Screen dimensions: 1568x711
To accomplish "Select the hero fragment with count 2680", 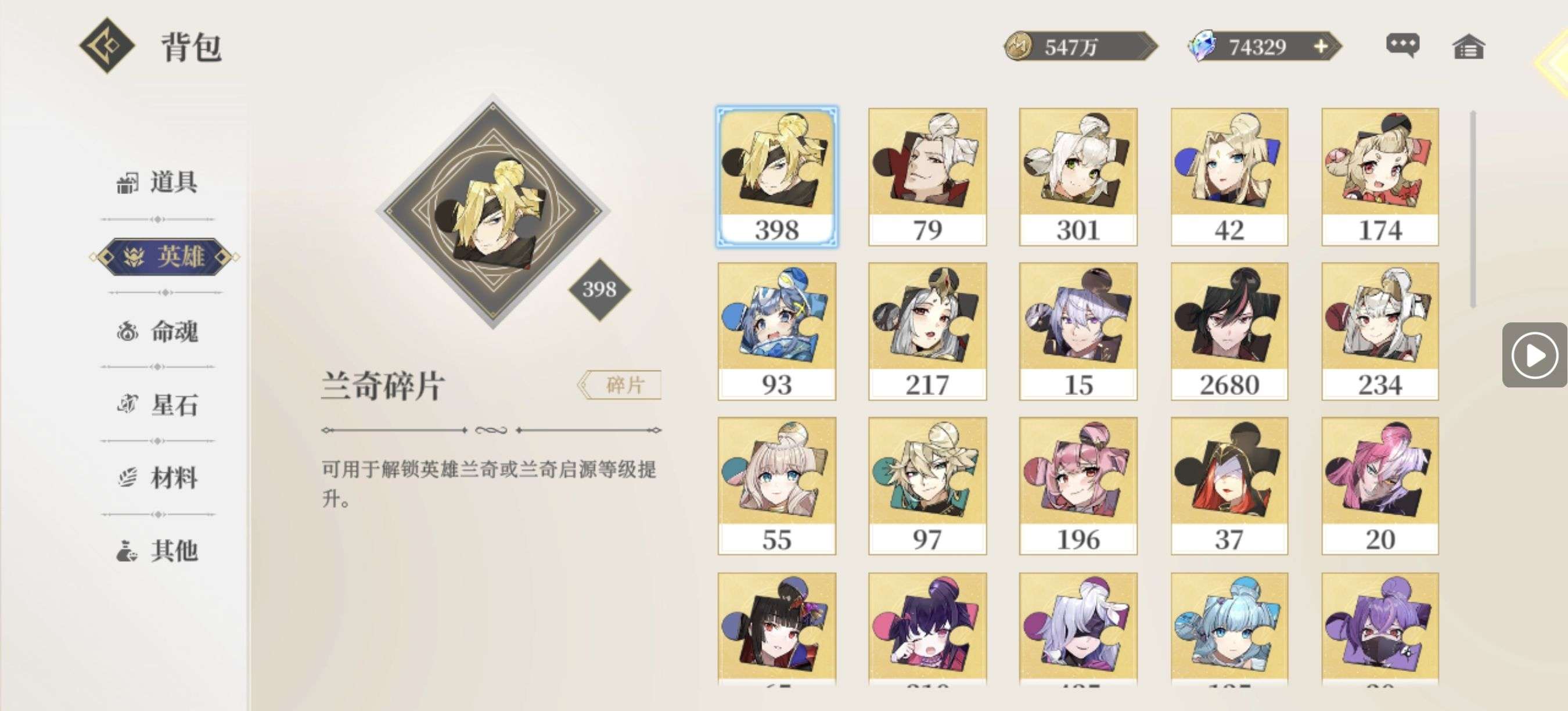I will tap(1229, 331).
